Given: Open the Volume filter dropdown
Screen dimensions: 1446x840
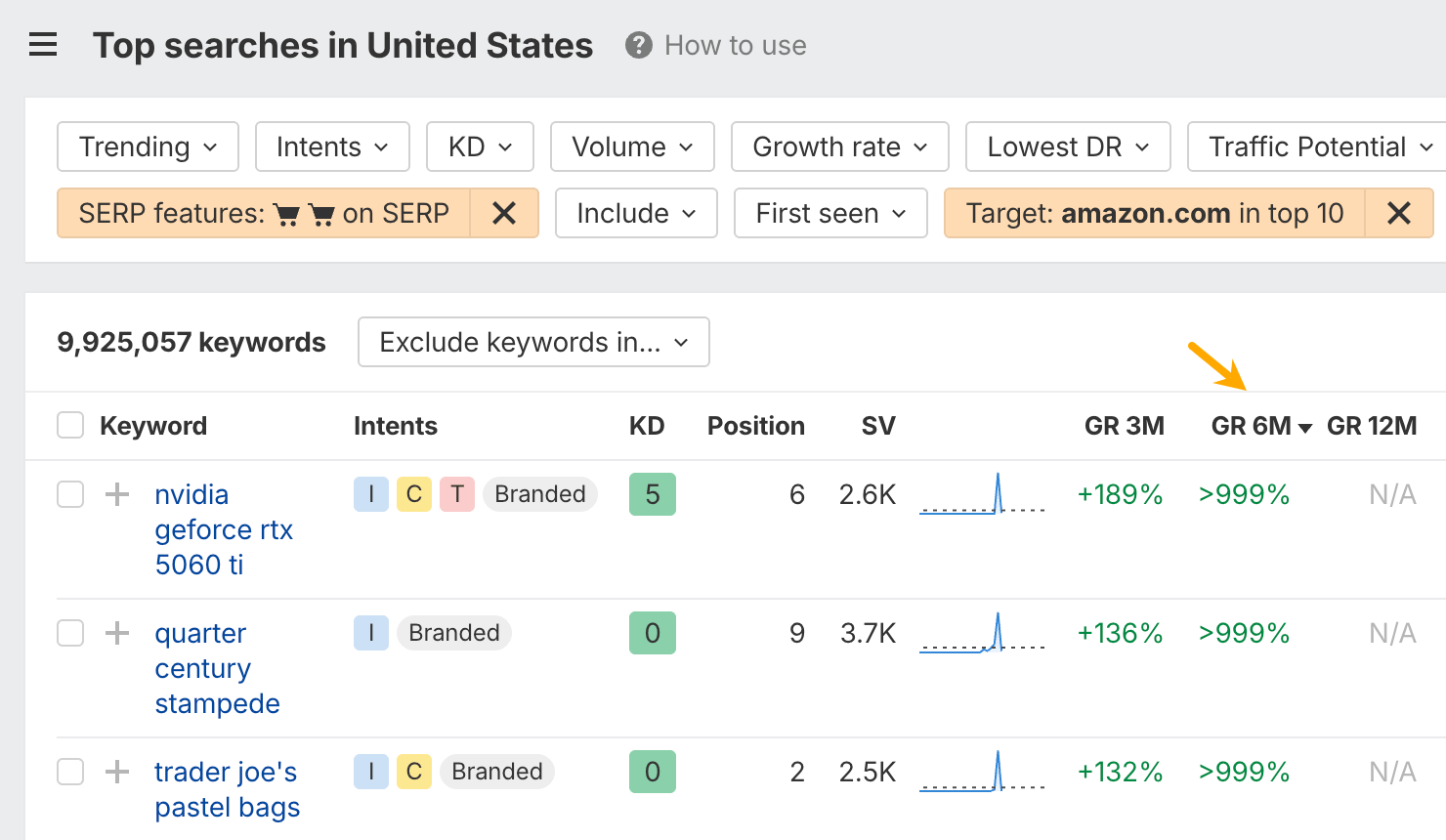Looking at the screenshot, I should point(631,147).
